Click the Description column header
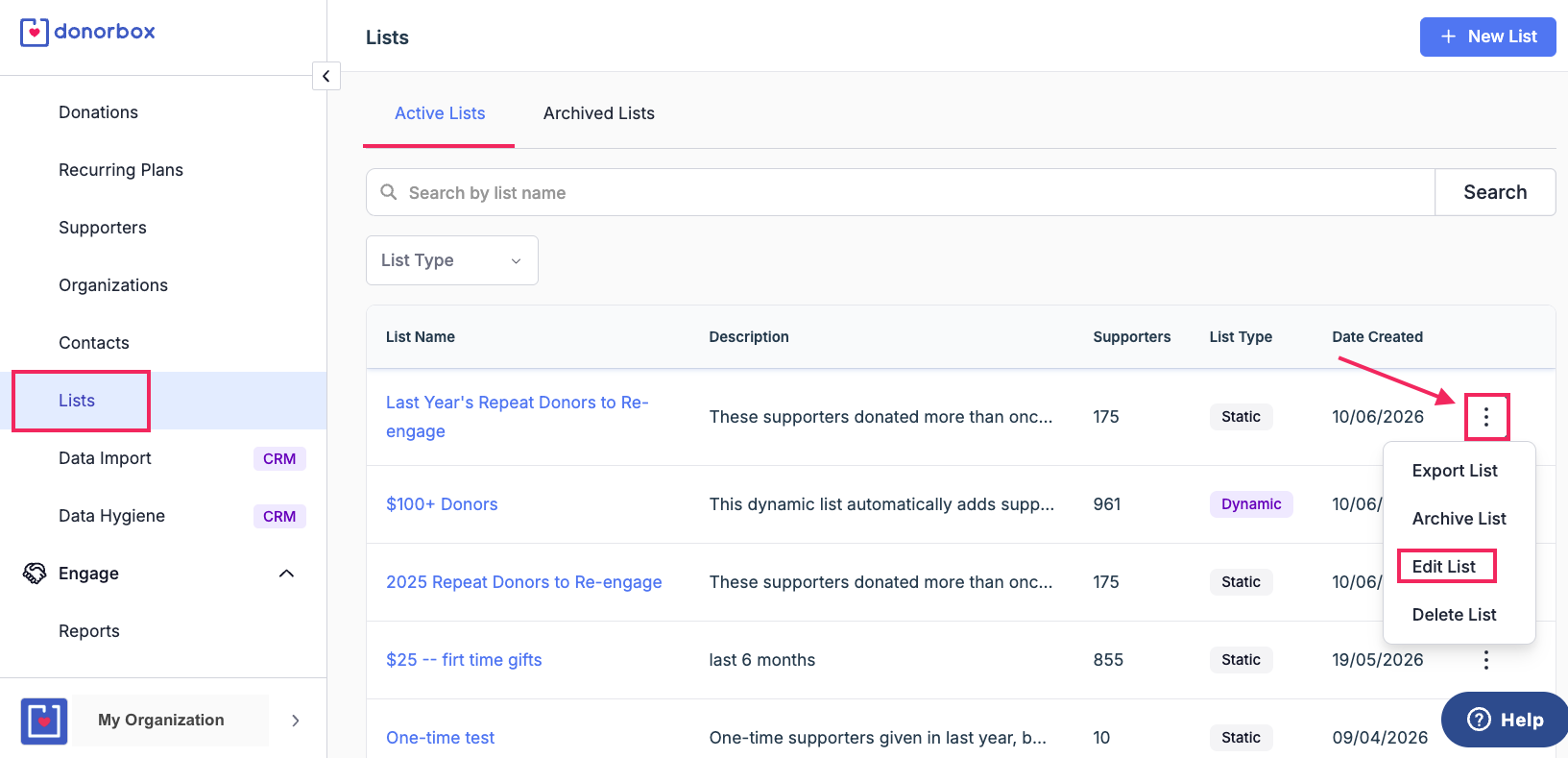Viewport: 1568px width, 758px height. point(749,337)
